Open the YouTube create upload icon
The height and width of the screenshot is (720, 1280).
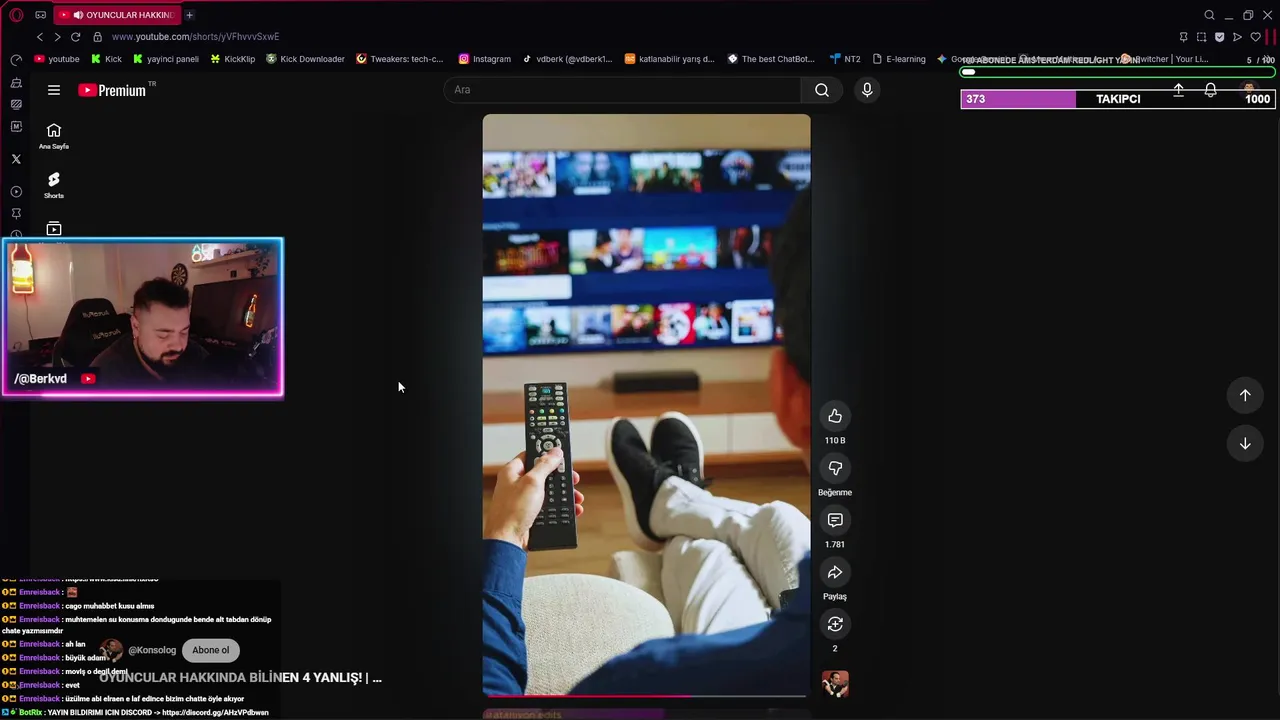click(1179, 90)
